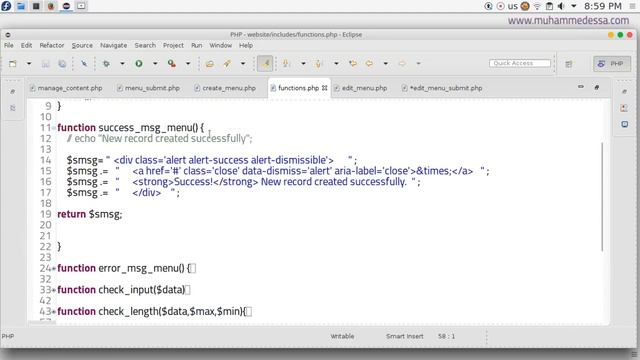Click the right sidebar outline view icon
The image size is (640, 360).
point(624,108)
